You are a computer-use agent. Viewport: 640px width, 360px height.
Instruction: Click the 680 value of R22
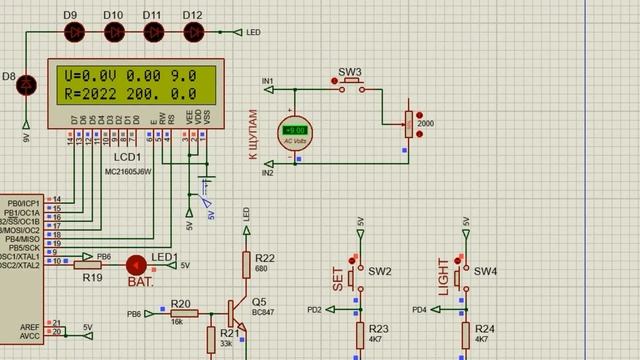(261, 269)
